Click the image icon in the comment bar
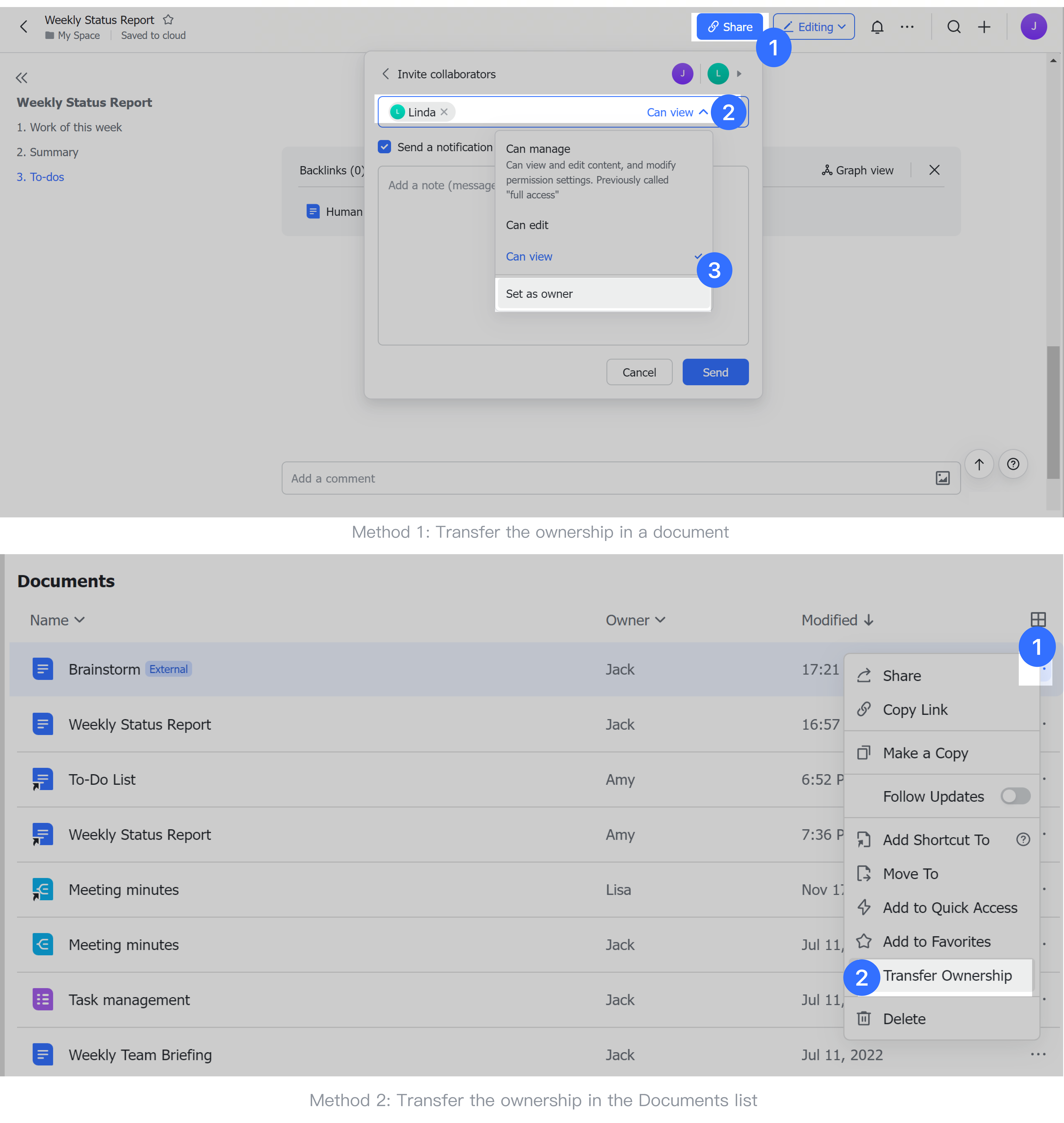 pos(943,478)
